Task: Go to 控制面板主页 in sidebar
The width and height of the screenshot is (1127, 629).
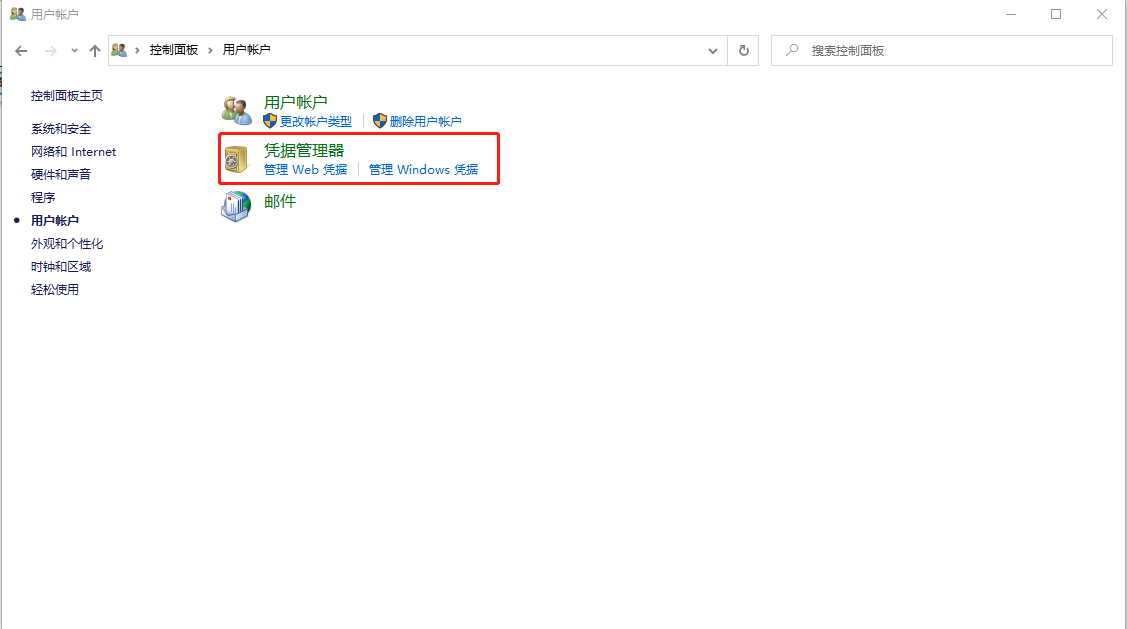Action: click(67, 96)
